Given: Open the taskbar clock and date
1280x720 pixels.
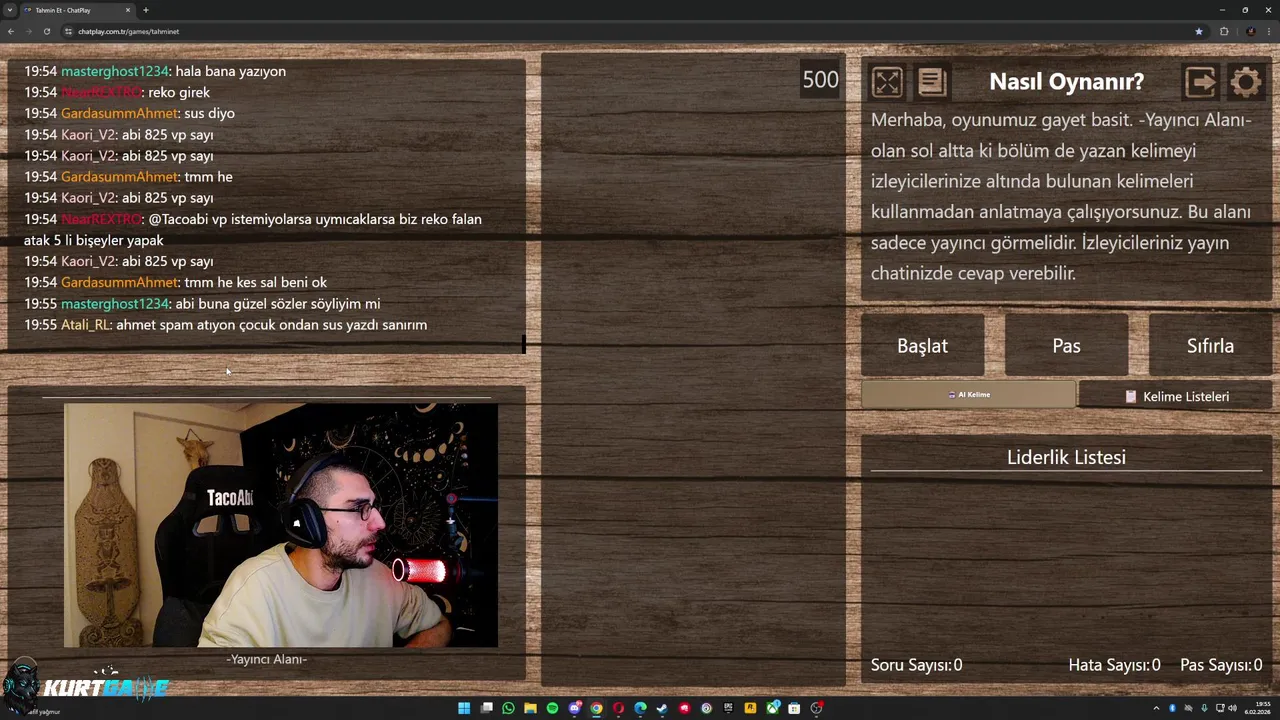Looking at the screenshot, I should click(1257, 708).
